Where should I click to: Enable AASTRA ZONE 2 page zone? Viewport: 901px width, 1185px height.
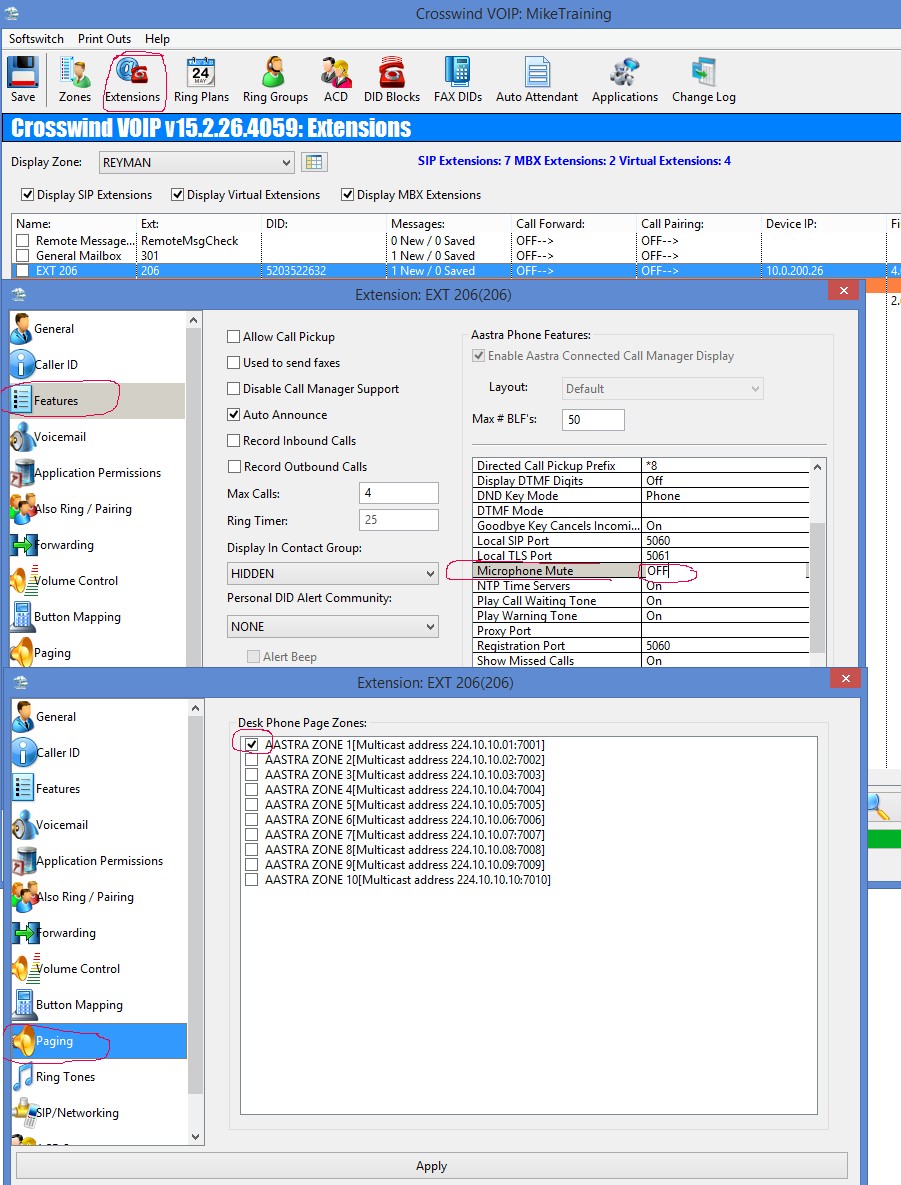252,760
